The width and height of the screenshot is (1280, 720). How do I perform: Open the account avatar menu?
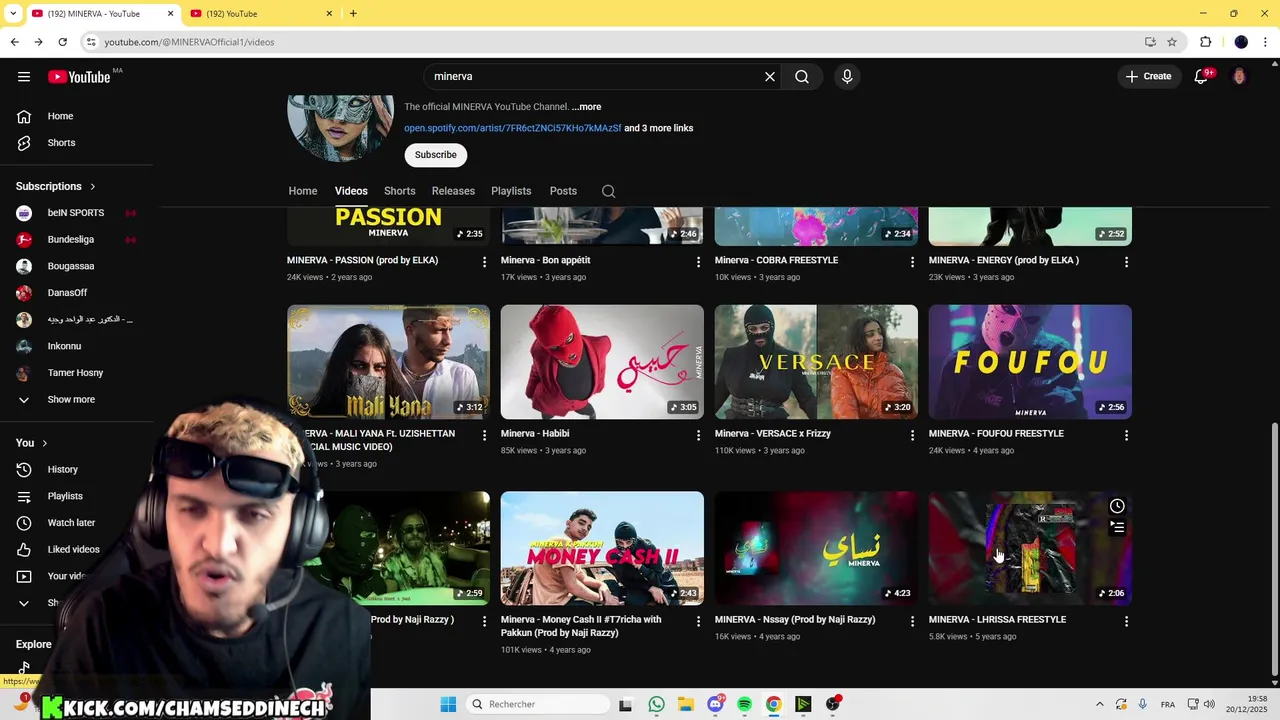[x=1239, y=76]
